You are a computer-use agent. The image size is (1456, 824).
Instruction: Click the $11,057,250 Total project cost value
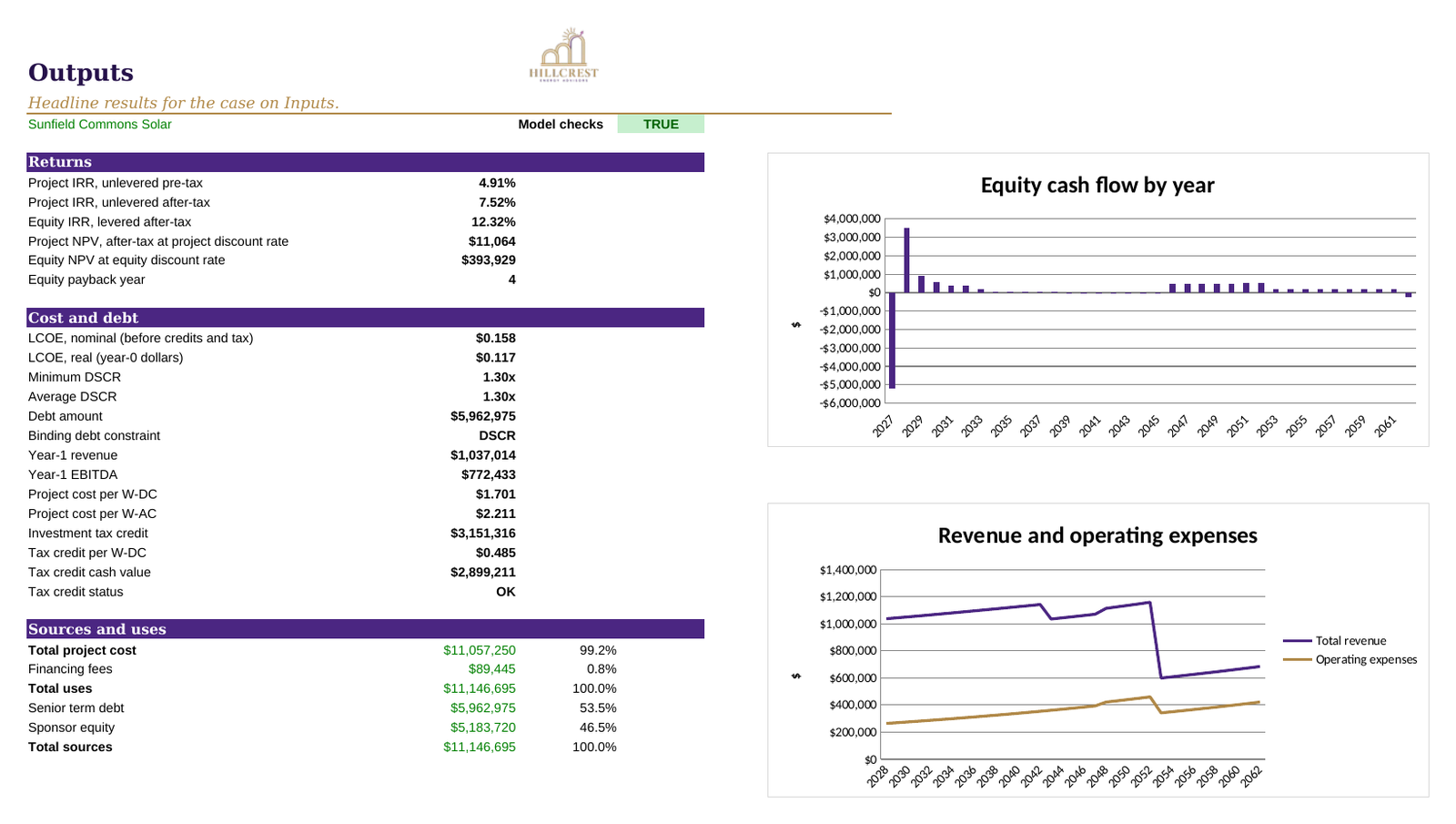(480, 650)
